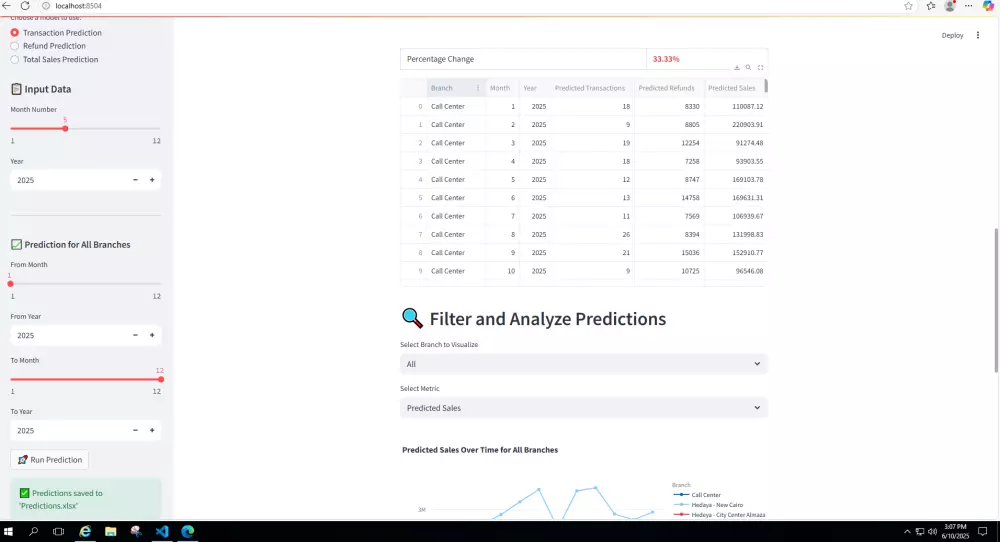1000x542 pixels.
Task: Click the From Year input field
Action: click(69, 335)
